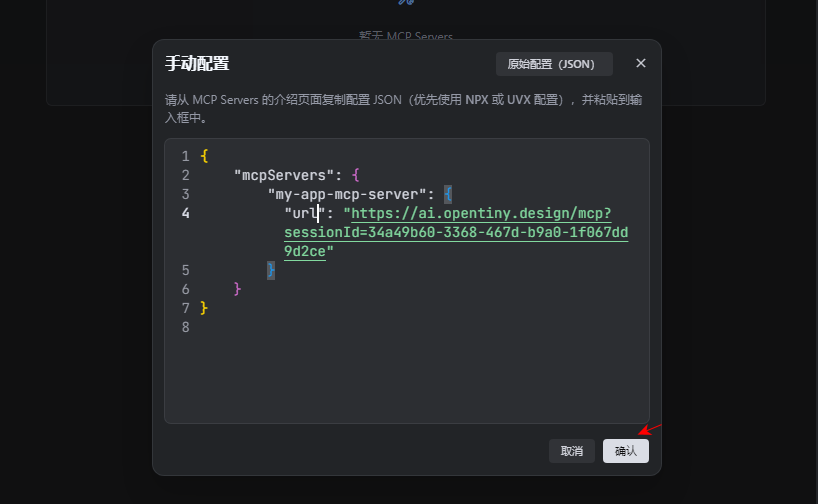Click the closing yellow brace on line 7
Viewport: 818px width, 504px height.
[x=204, y=308]
